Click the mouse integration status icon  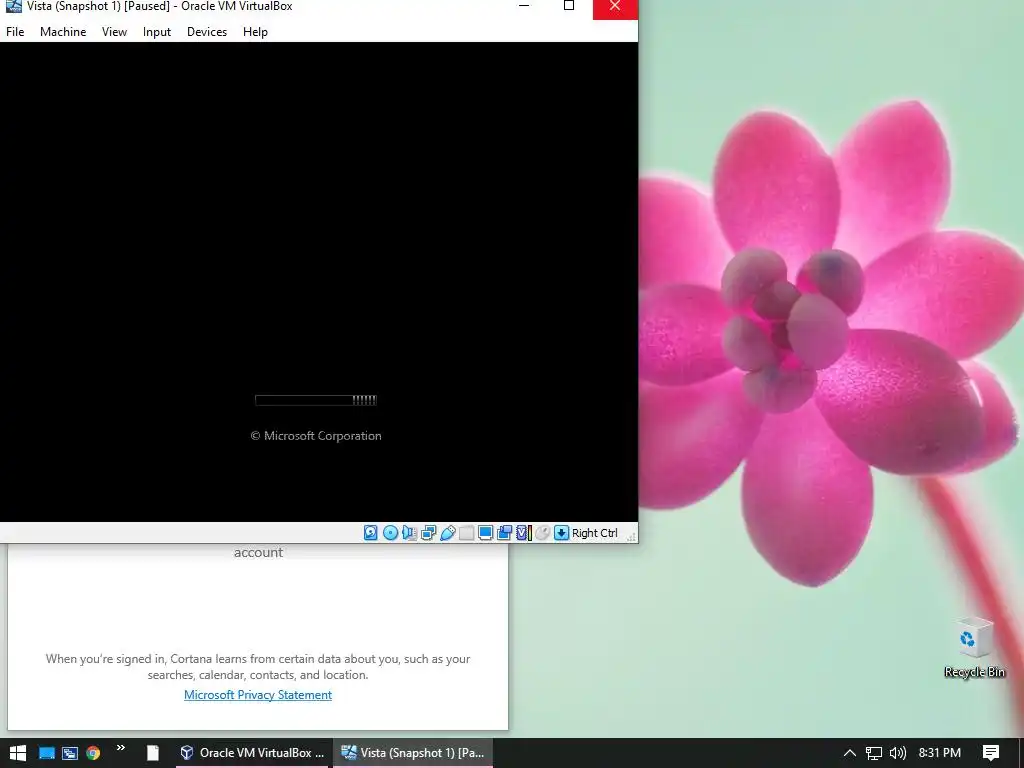[542, 533]
